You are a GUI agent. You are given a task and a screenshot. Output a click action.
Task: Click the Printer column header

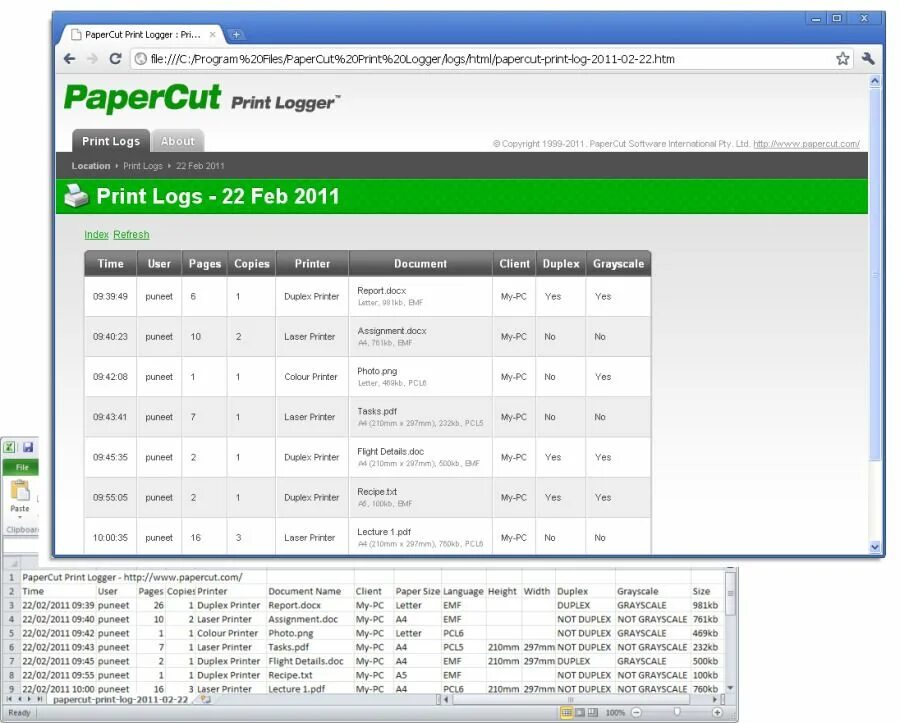point(312,263)
